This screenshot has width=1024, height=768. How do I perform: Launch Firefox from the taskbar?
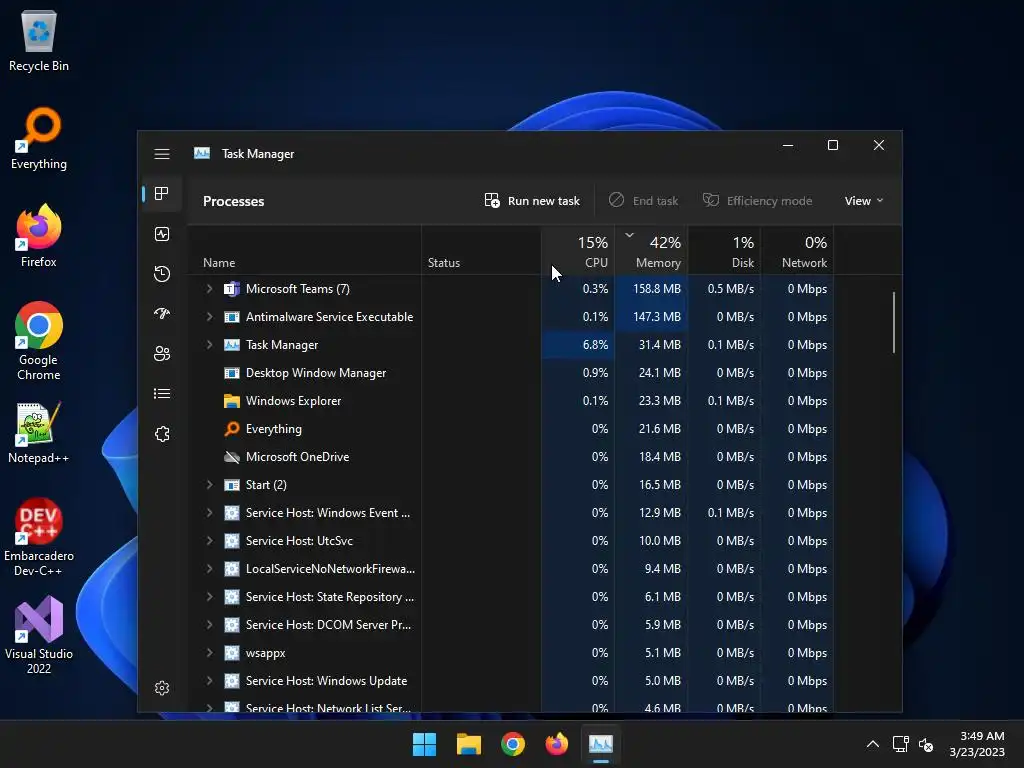tap(556, 744)
